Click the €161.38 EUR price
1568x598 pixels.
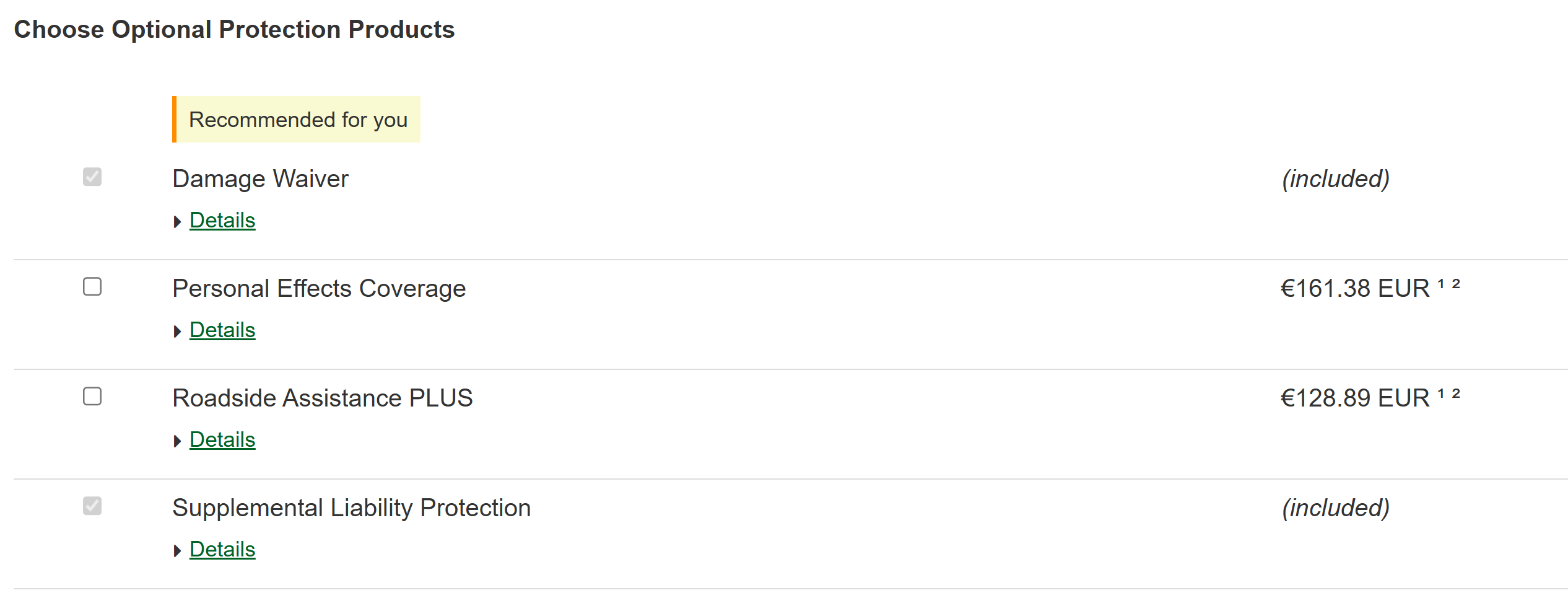[1355, 289]
